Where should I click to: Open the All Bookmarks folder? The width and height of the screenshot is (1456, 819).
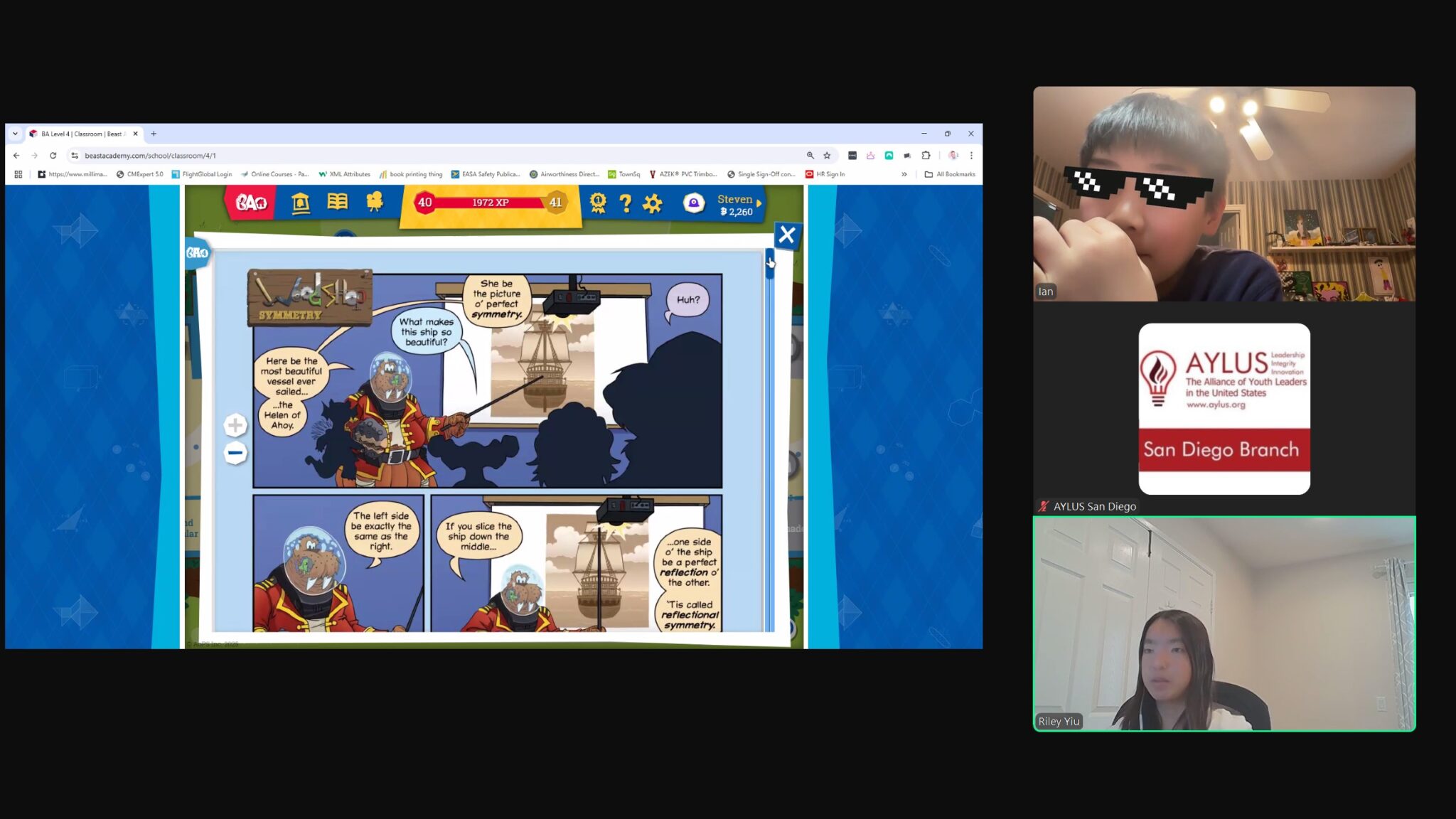click(x=950, y=174)
